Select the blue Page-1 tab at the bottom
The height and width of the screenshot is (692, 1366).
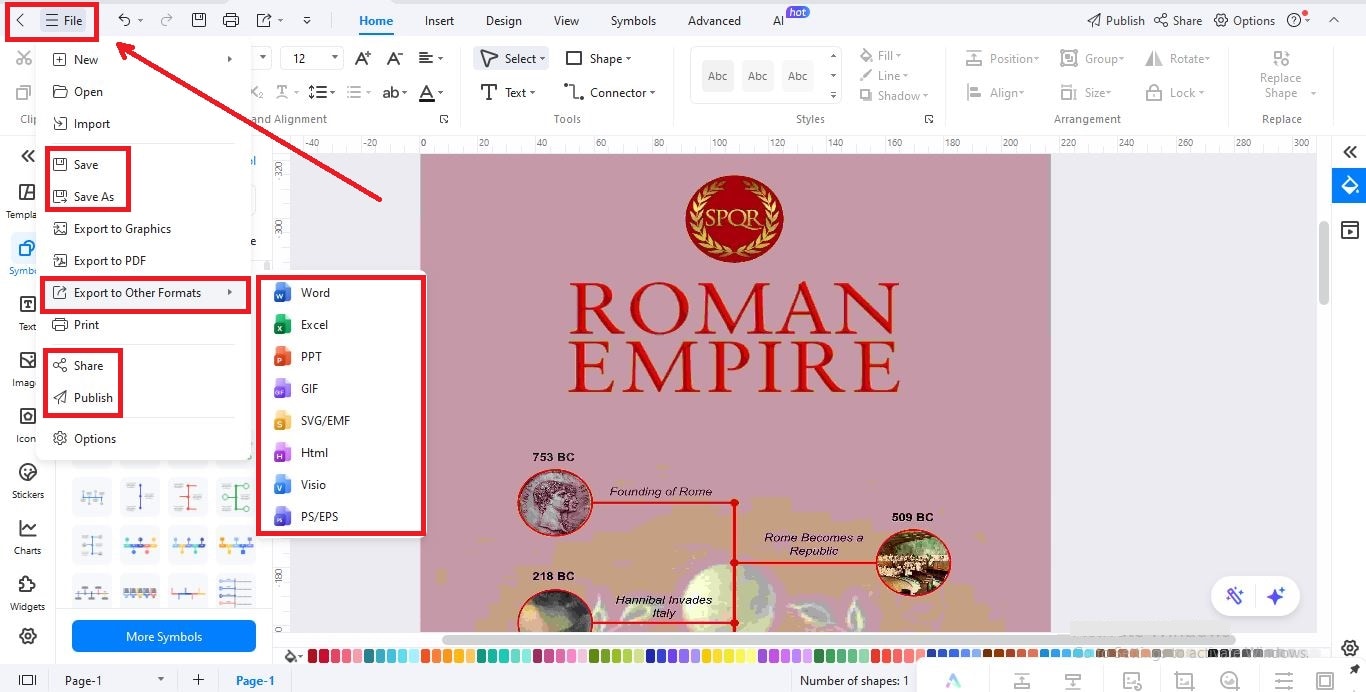tap(255, 680)
